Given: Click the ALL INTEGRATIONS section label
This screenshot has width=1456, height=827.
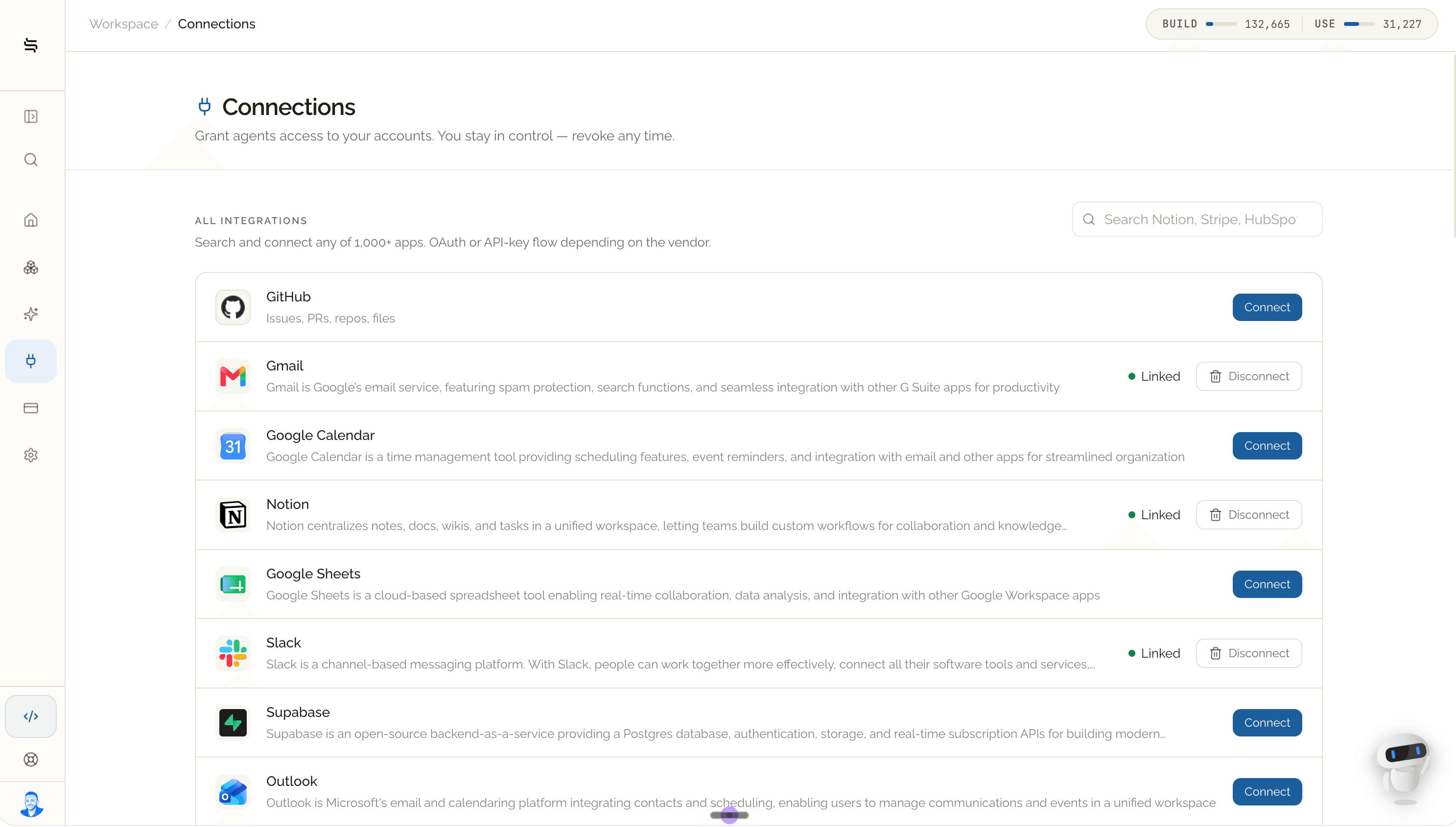Looking at the screenshot, I should [251, 221].
